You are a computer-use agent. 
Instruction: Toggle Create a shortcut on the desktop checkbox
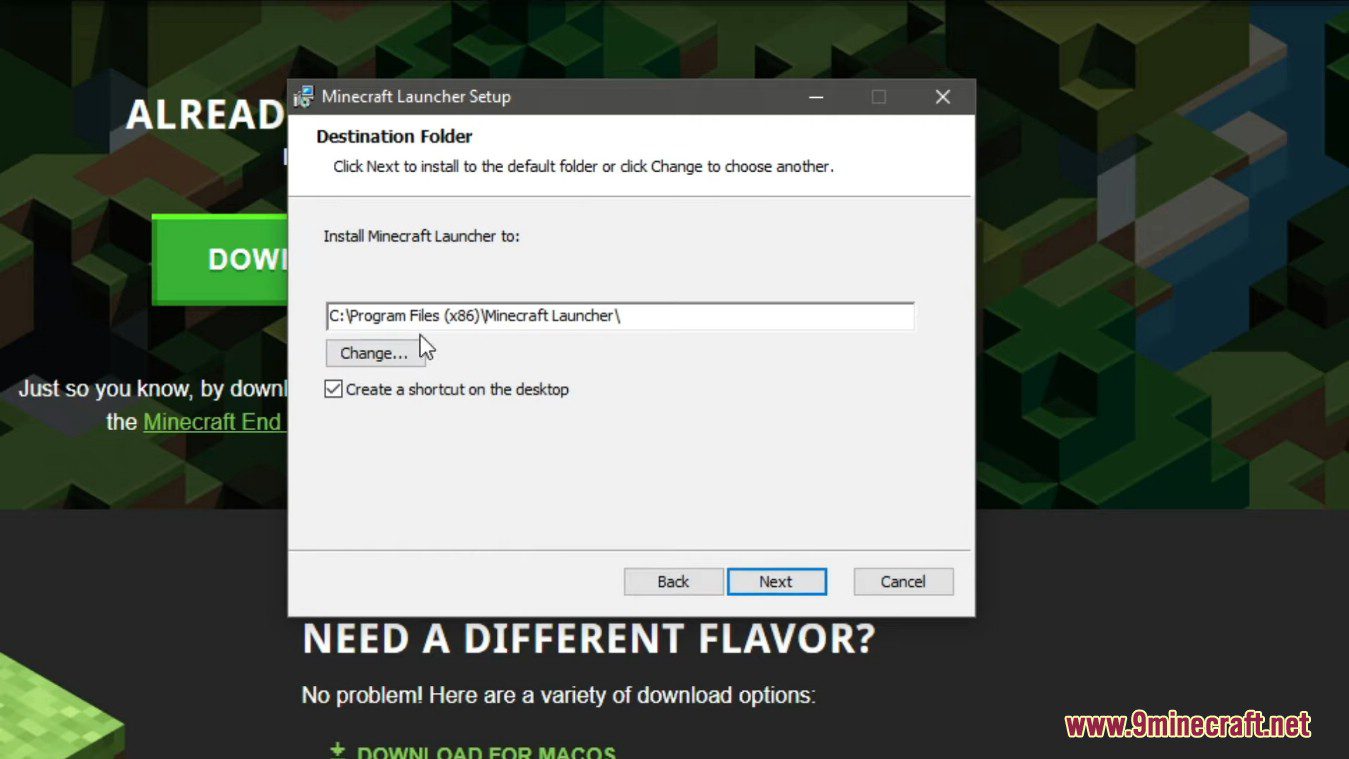334,389
